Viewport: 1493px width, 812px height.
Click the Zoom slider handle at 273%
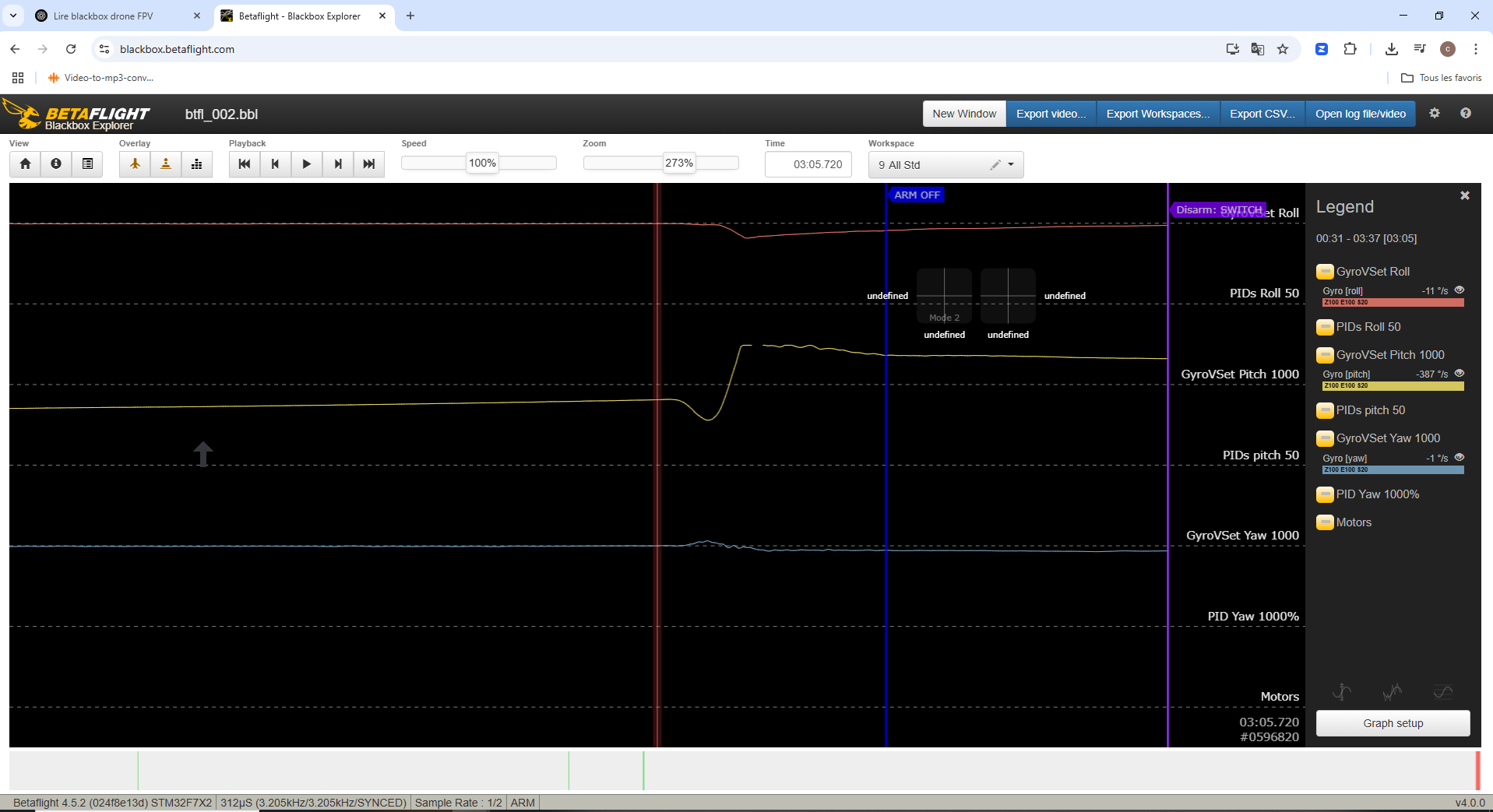tap(678, 163)
